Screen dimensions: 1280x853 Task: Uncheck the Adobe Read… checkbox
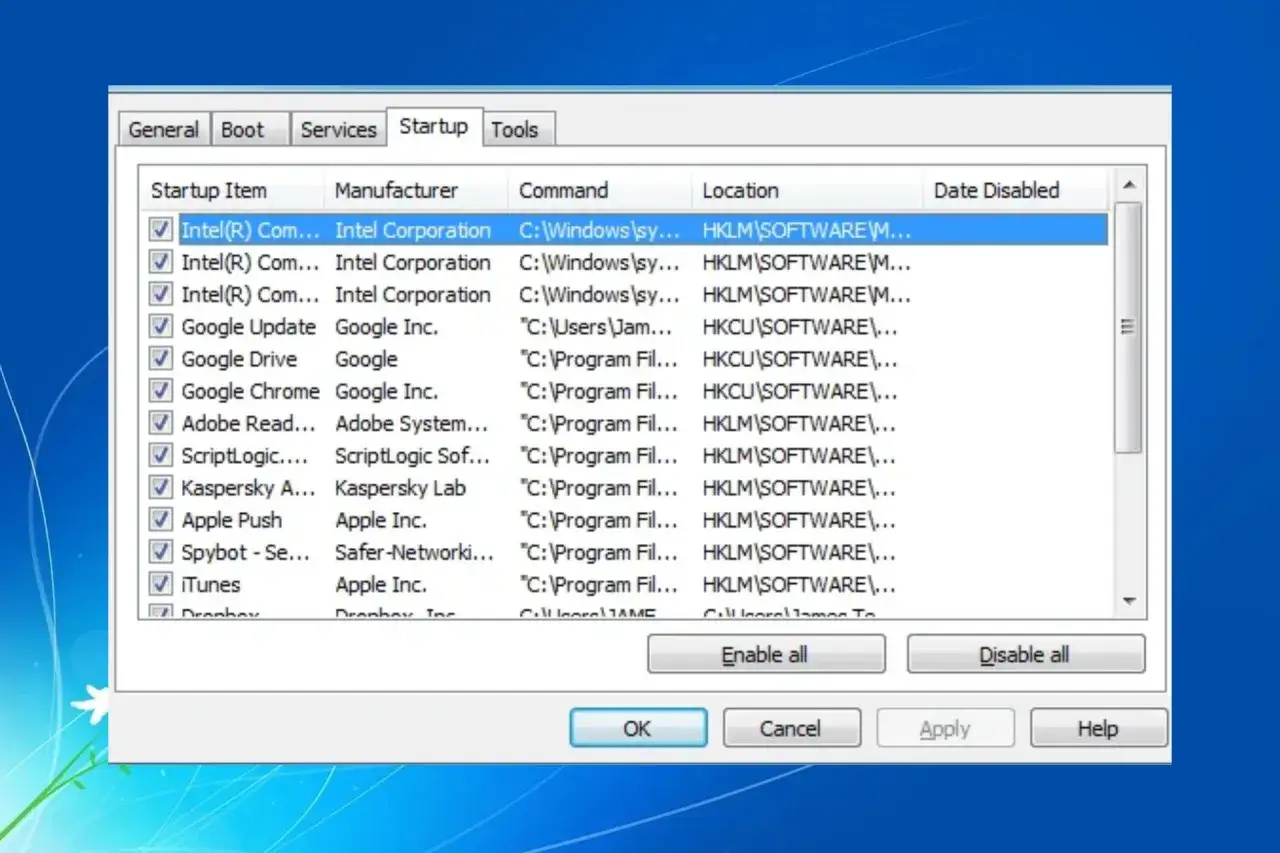tap(161, 423)
